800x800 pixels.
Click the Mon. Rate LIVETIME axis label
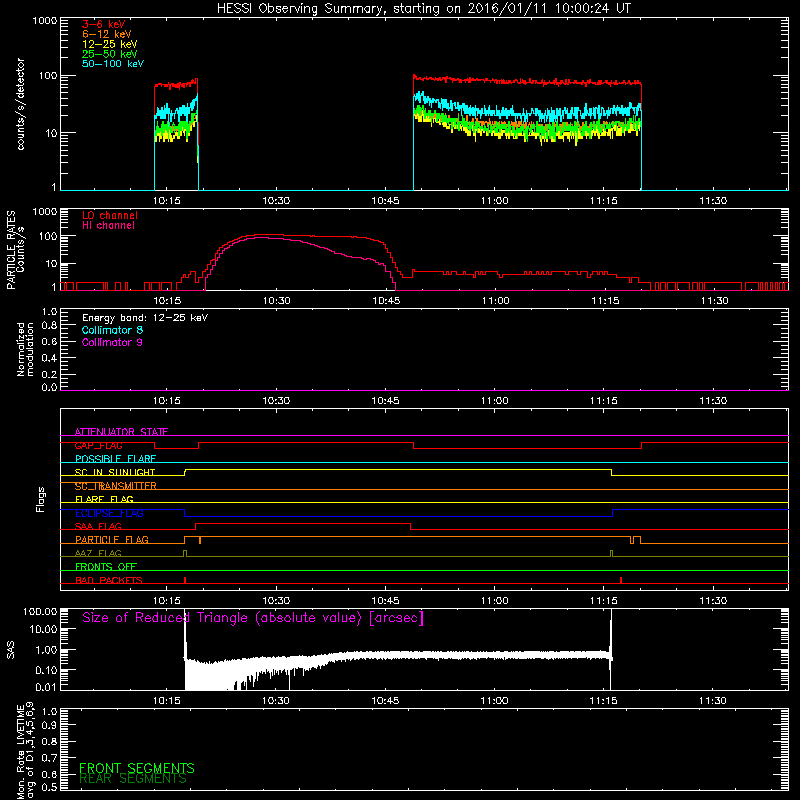(25, 752)
